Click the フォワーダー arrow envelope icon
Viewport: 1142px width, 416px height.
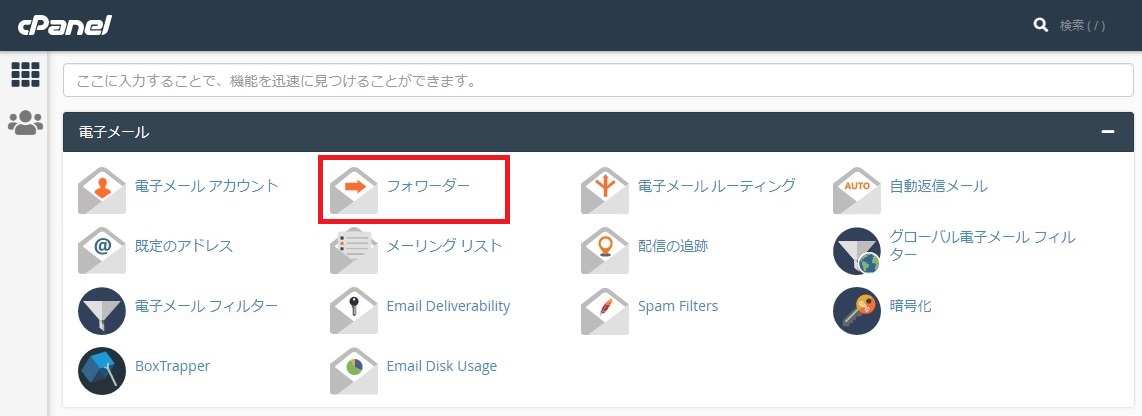(x=354, y=190)
